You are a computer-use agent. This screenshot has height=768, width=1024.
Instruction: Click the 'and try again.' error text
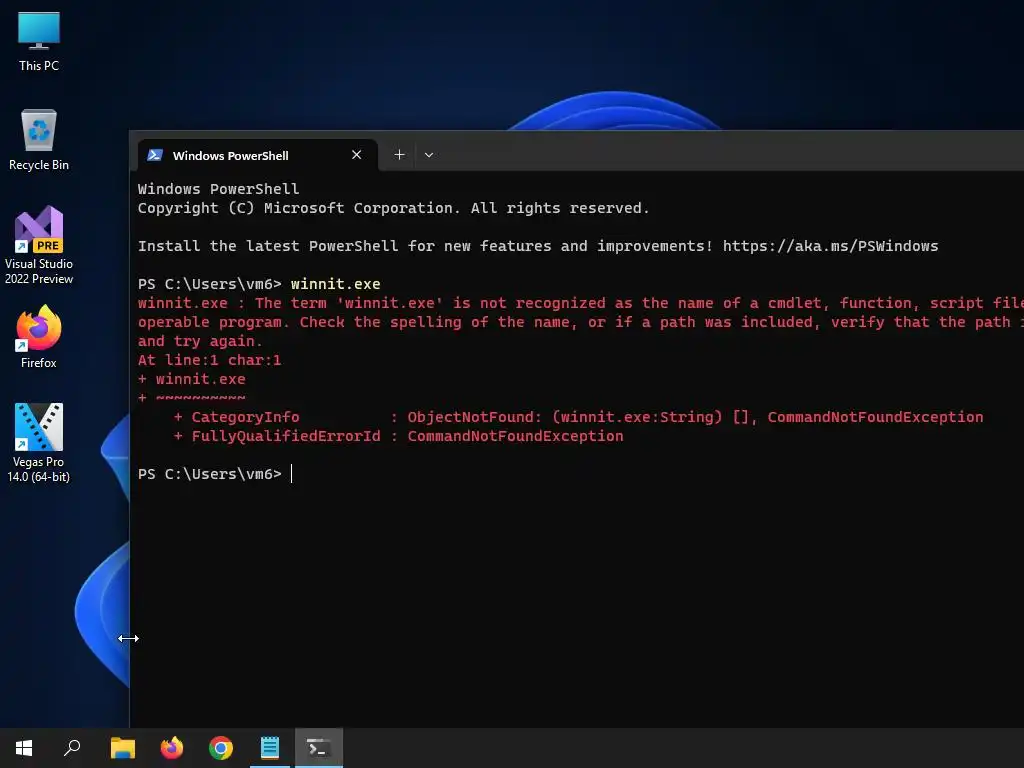click(x=200, y=342)
